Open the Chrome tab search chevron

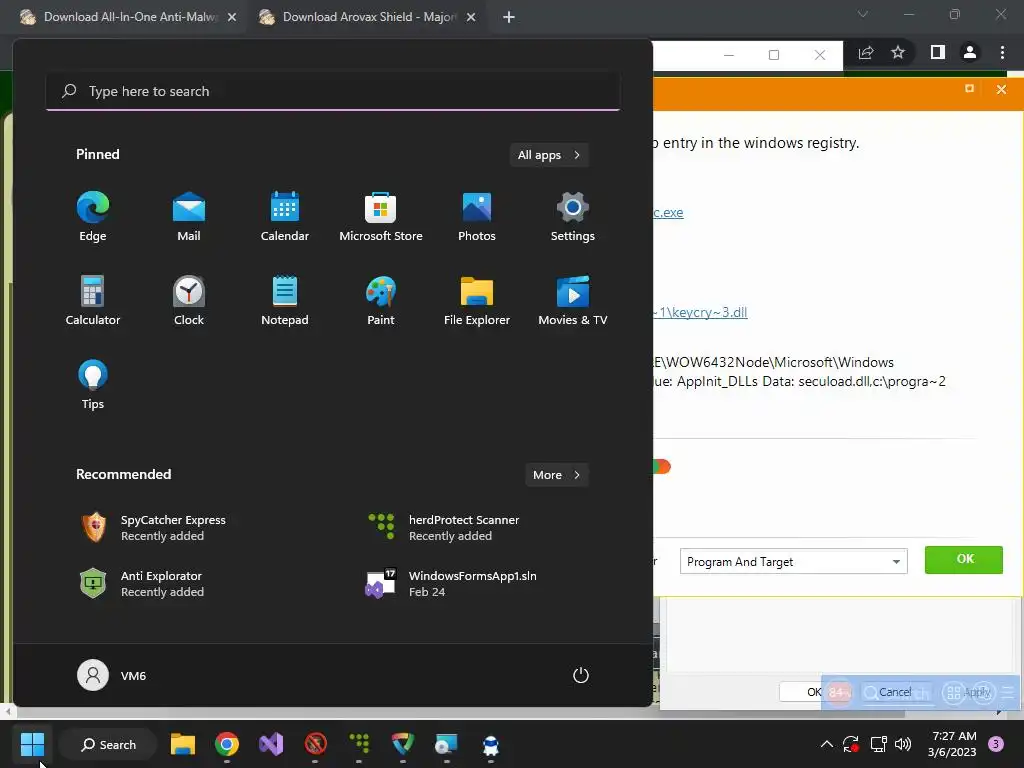tap(863, 14)
